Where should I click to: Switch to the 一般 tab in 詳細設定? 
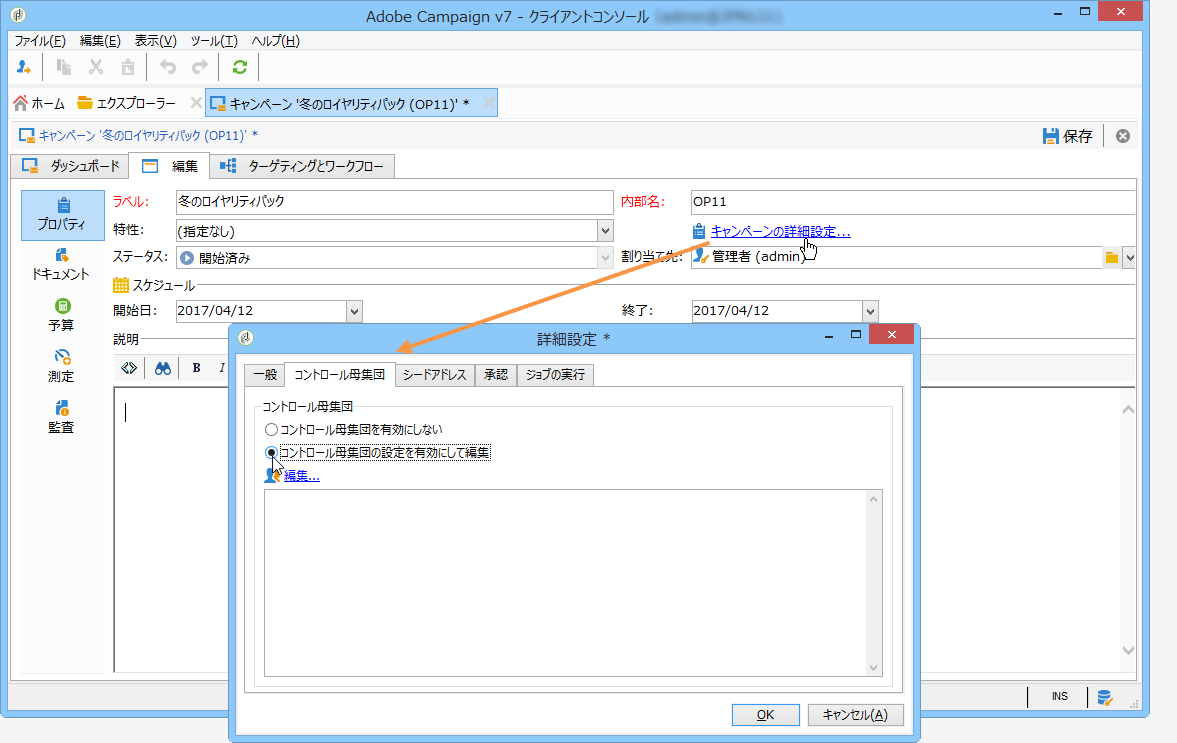[x=265, y=375]
